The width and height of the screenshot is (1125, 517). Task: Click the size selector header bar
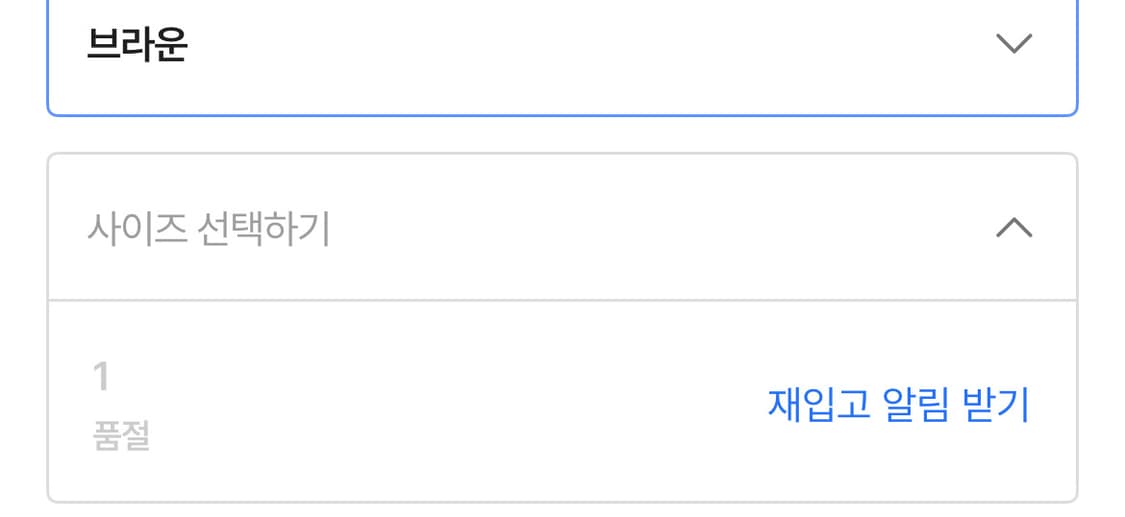coord(562,229)
